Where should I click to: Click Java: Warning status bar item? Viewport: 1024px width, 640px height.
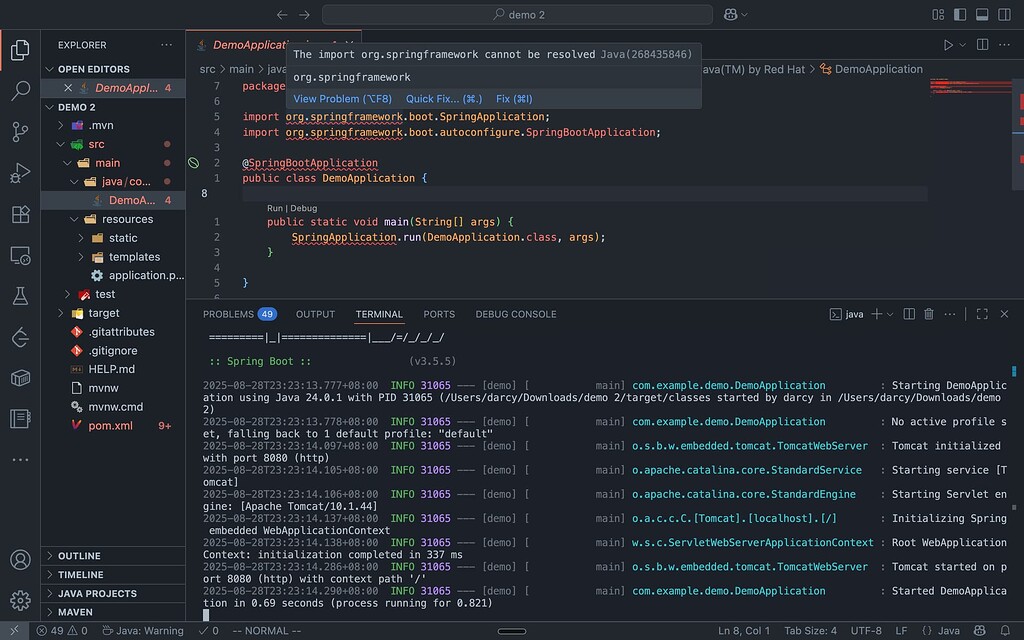142,630
